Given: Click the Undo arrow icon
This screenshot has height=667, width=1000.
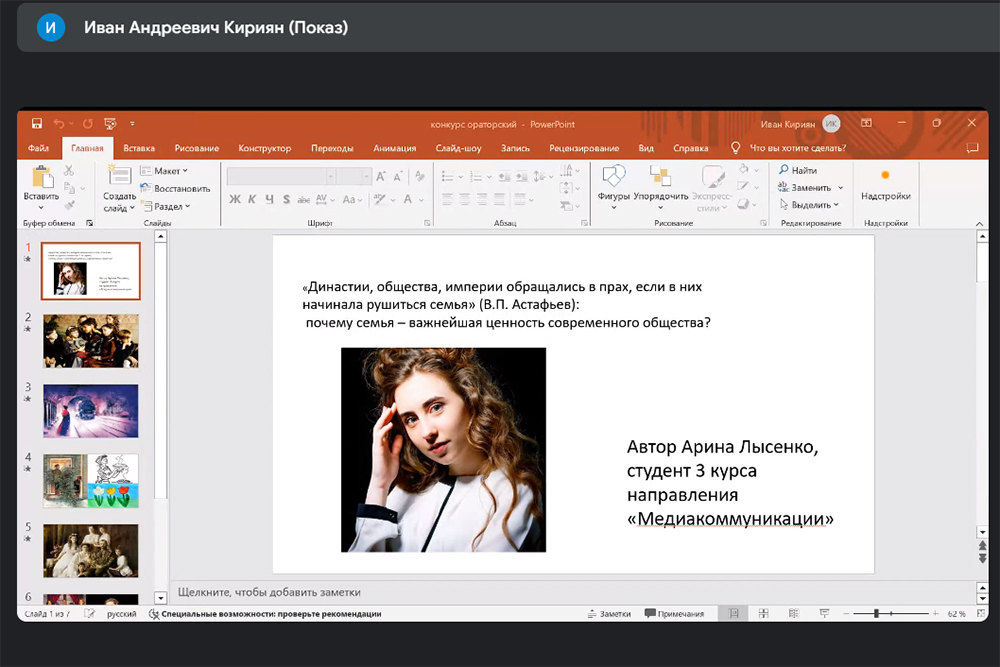Looking at the screenshot, I should tap(59, 123).
